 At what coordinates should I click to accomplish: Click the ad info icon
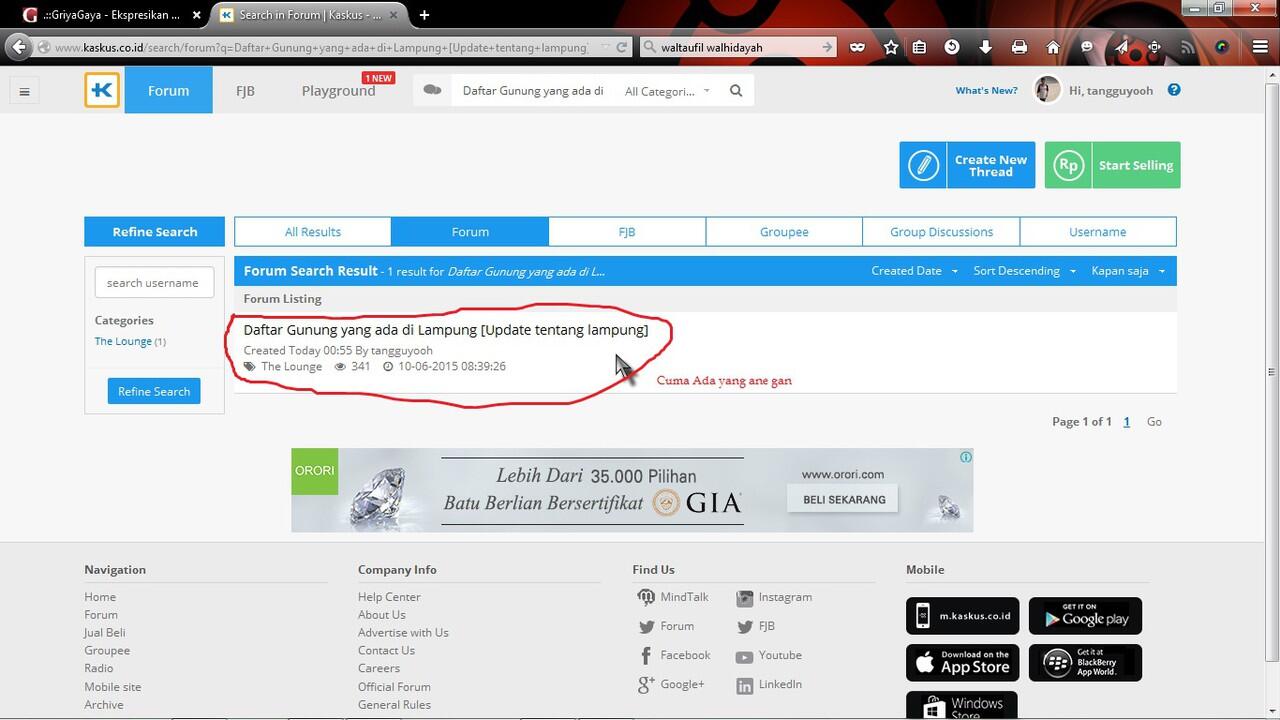pos(966,457)
